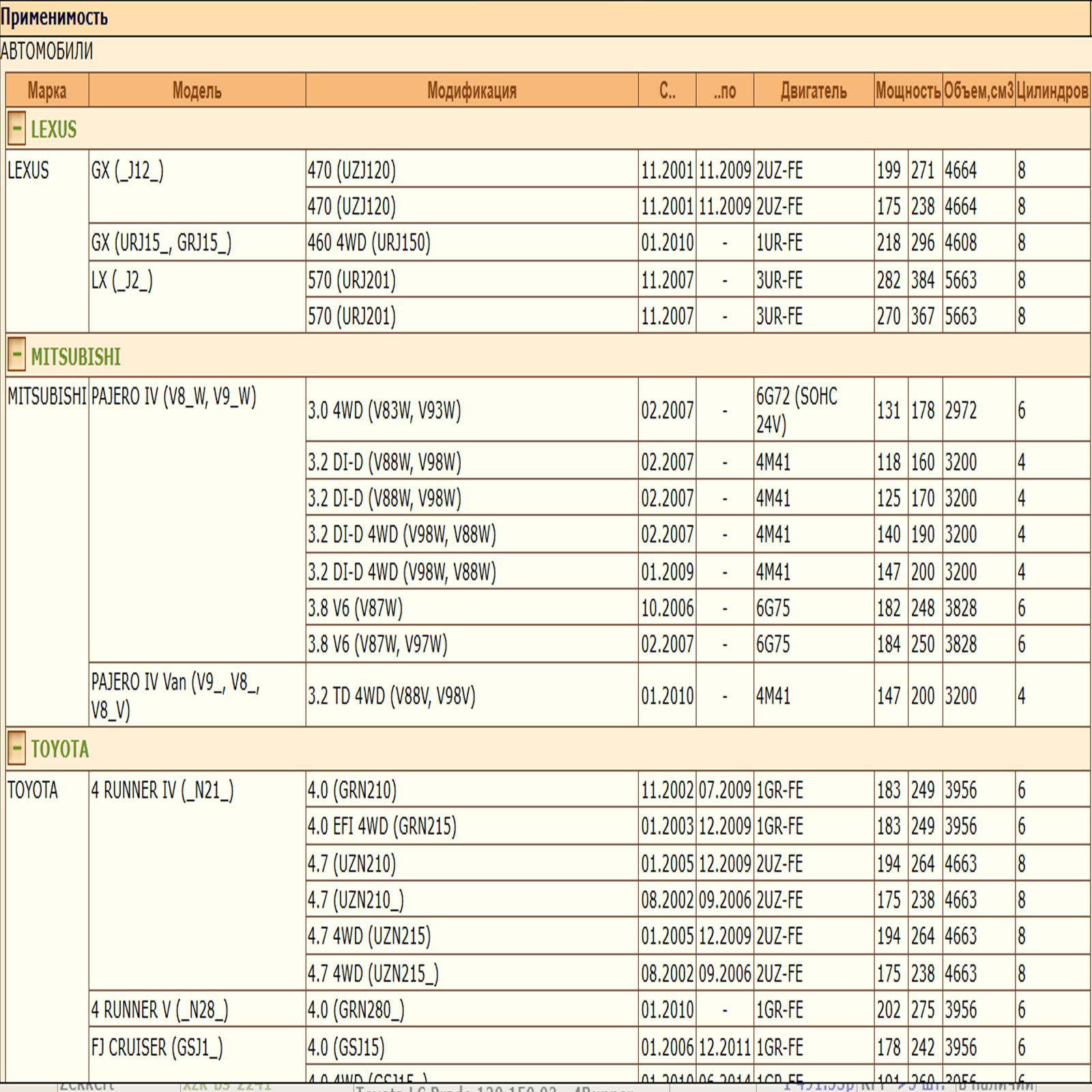The height and width of the screenshot is (1092, 1092).
Task: Click the Марка column header
Action: point(46,91)
